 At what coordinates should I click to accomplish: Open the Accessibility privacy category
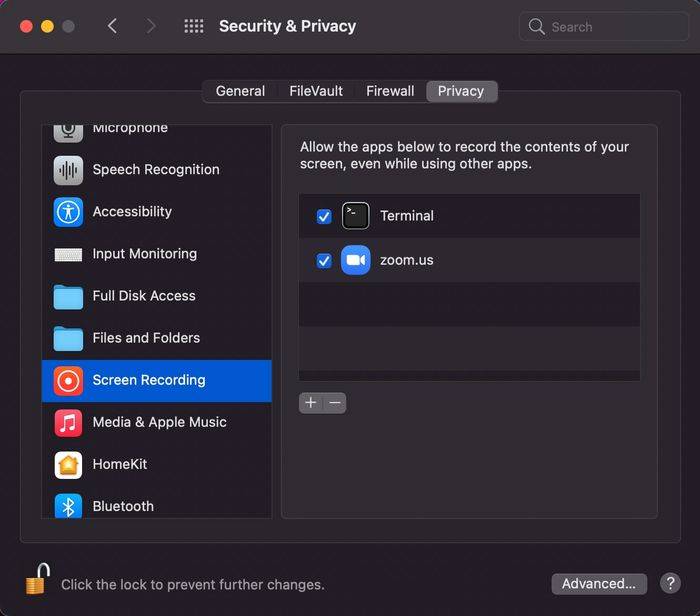click(132, 212)
